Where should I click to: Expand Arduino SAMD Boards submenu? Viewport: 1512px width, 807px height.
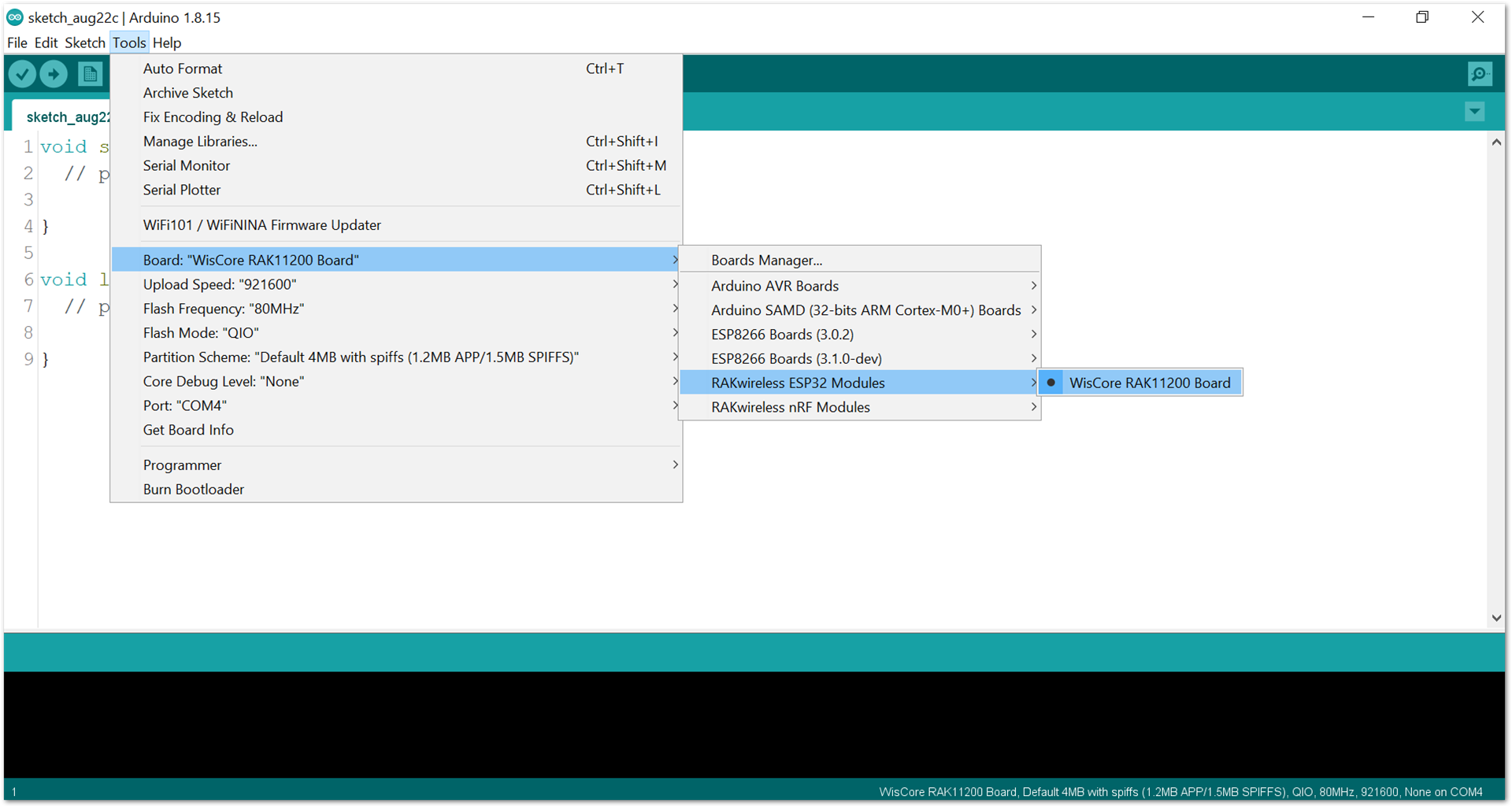click(860, 310)
